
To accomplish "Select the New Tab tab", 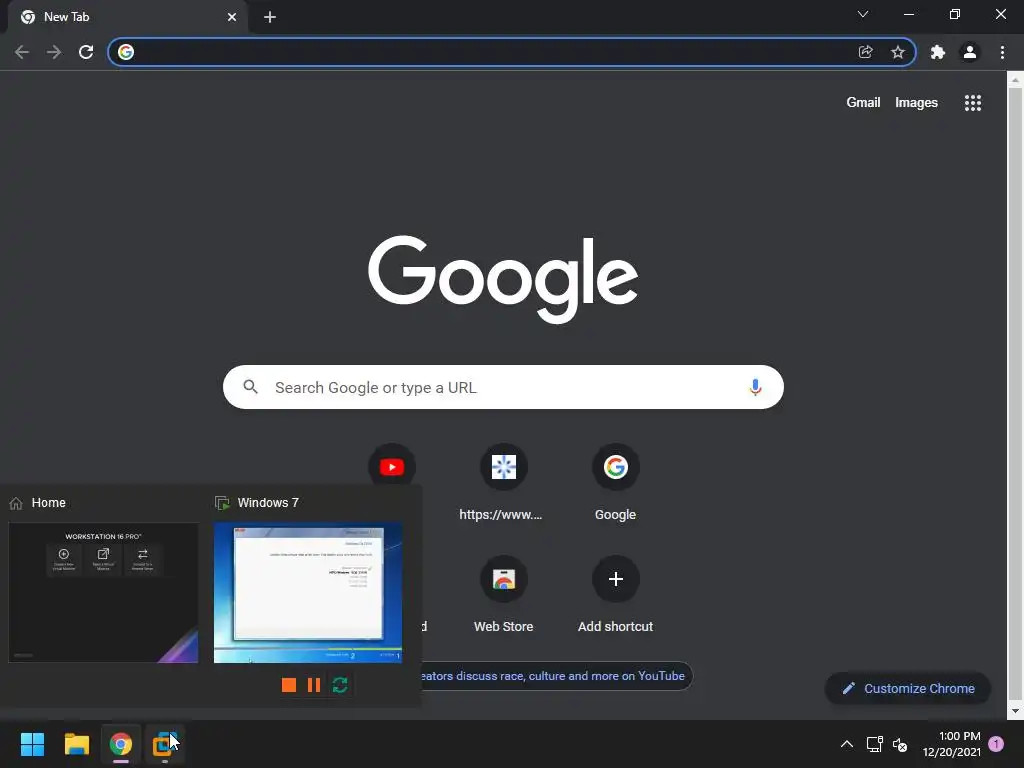I will pos(127,17).
